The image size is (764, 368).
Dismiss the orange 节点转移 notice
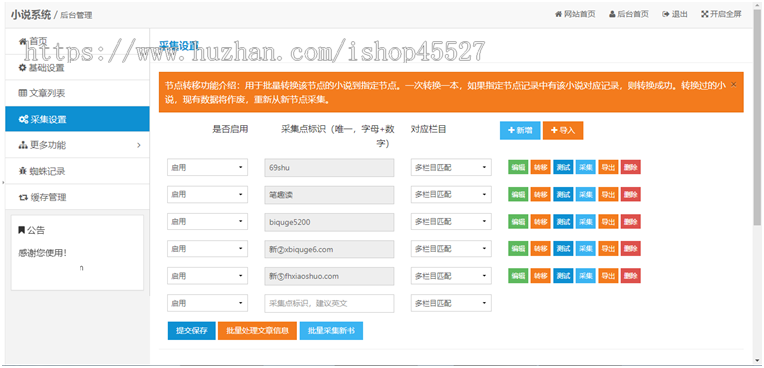point(734,84)
